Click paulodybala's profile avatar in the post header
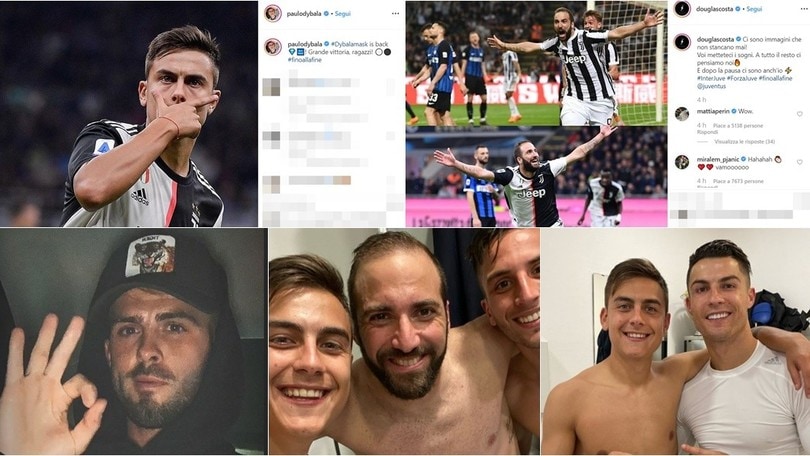The image size is (810, 456). [273, 13]
